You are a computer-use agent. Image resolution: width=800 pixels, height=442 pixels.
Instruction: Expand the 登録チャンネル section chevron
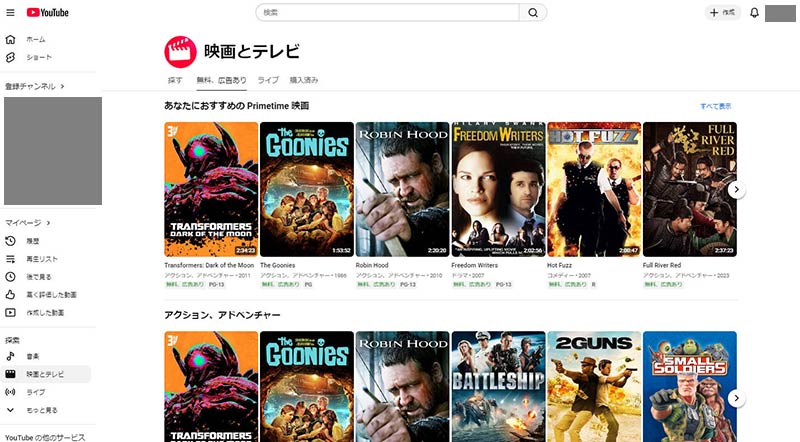[x=62, y=86]
